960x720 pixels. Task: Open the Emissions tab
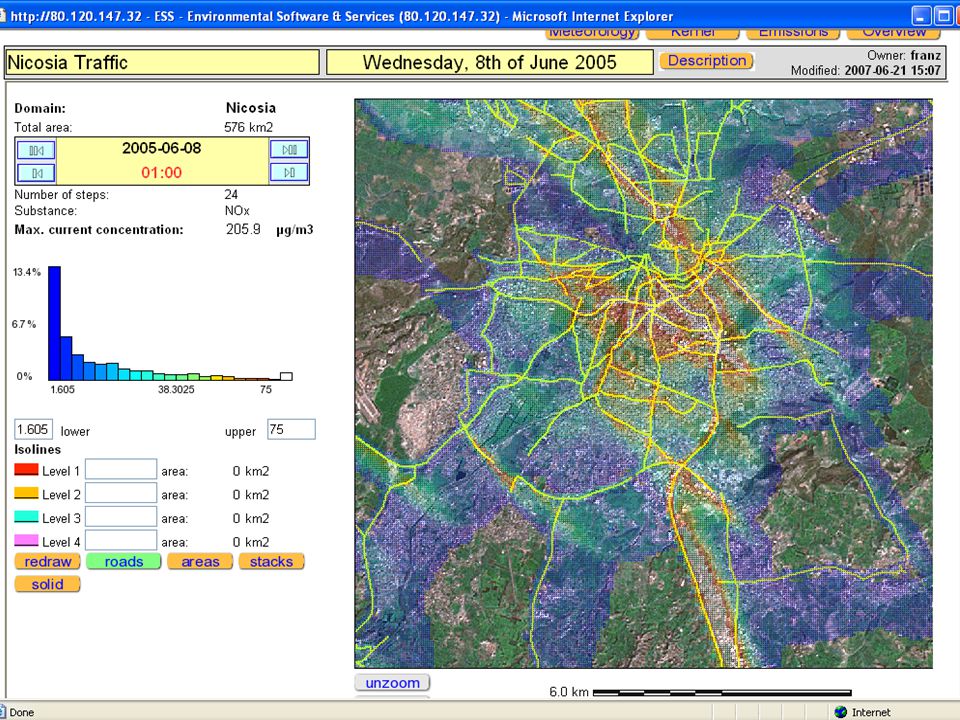(793, 33)
